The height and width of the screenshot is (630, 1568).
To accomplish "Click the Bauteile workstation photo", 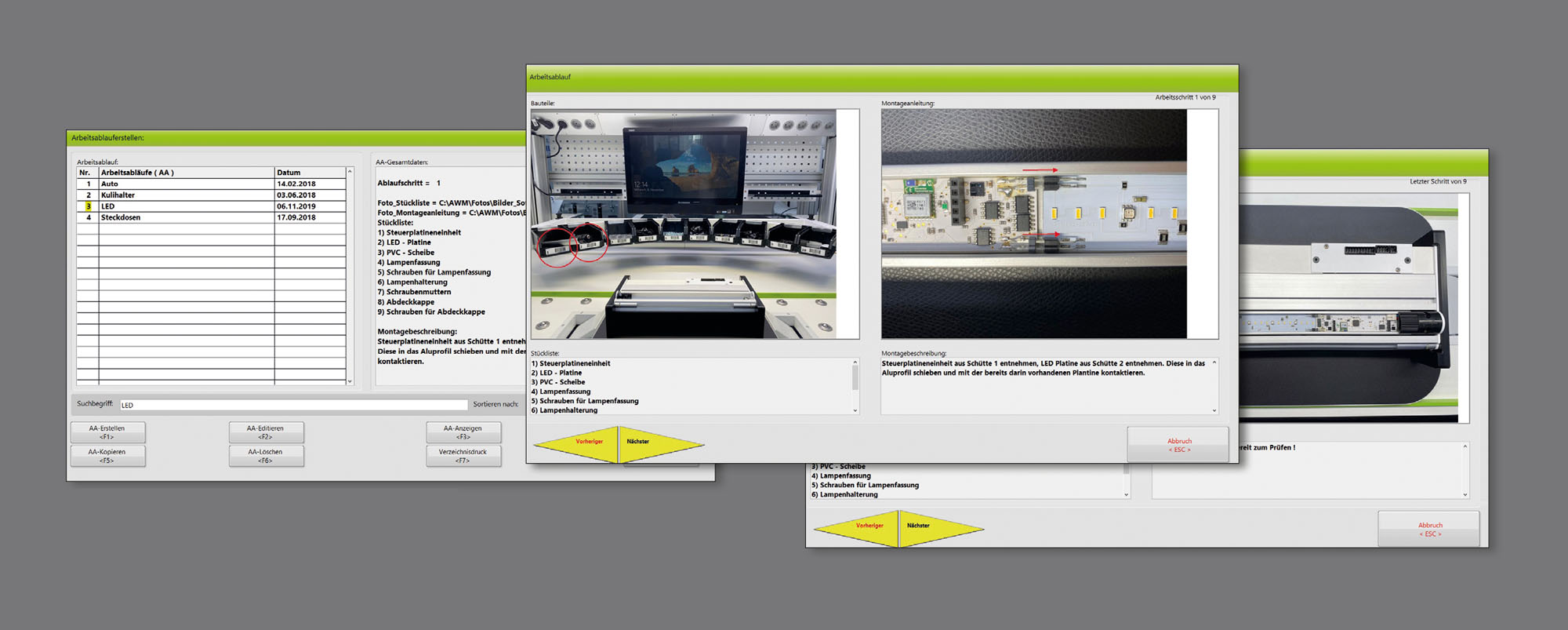I will (x=684, y=224).
